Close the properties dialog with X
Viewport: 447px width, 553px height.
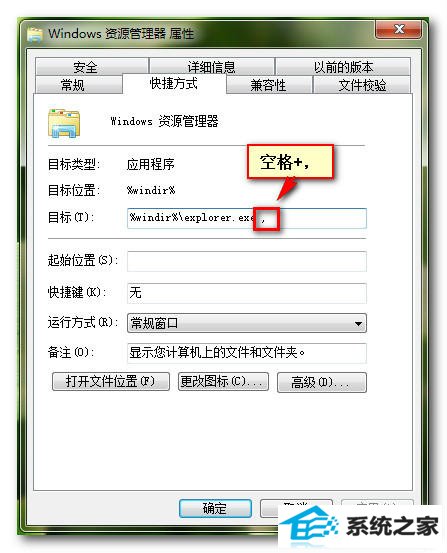[398, 29]
